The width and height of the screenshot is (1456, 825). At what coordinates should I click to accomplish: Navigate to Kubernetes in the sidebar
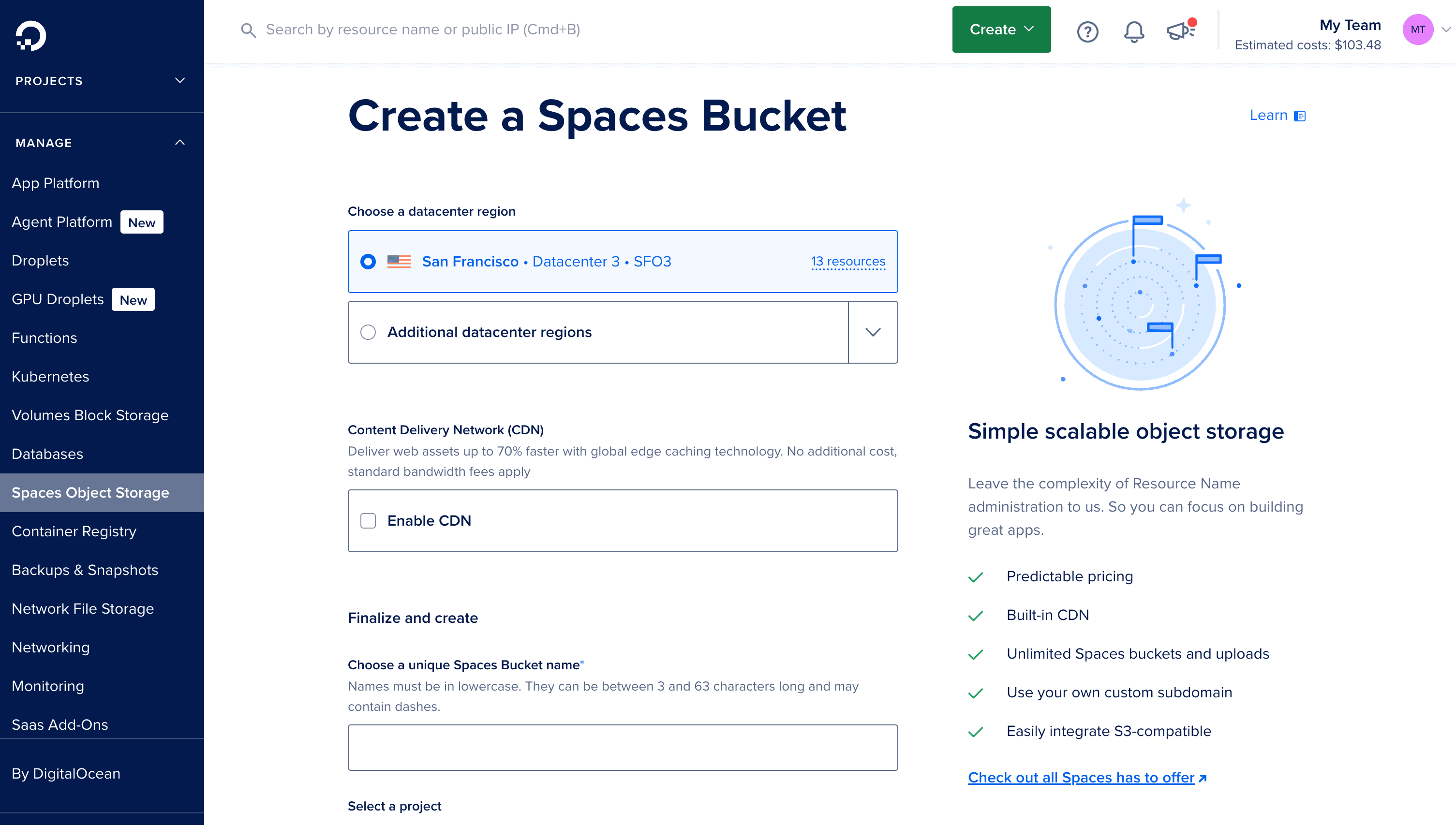(50, 376)
